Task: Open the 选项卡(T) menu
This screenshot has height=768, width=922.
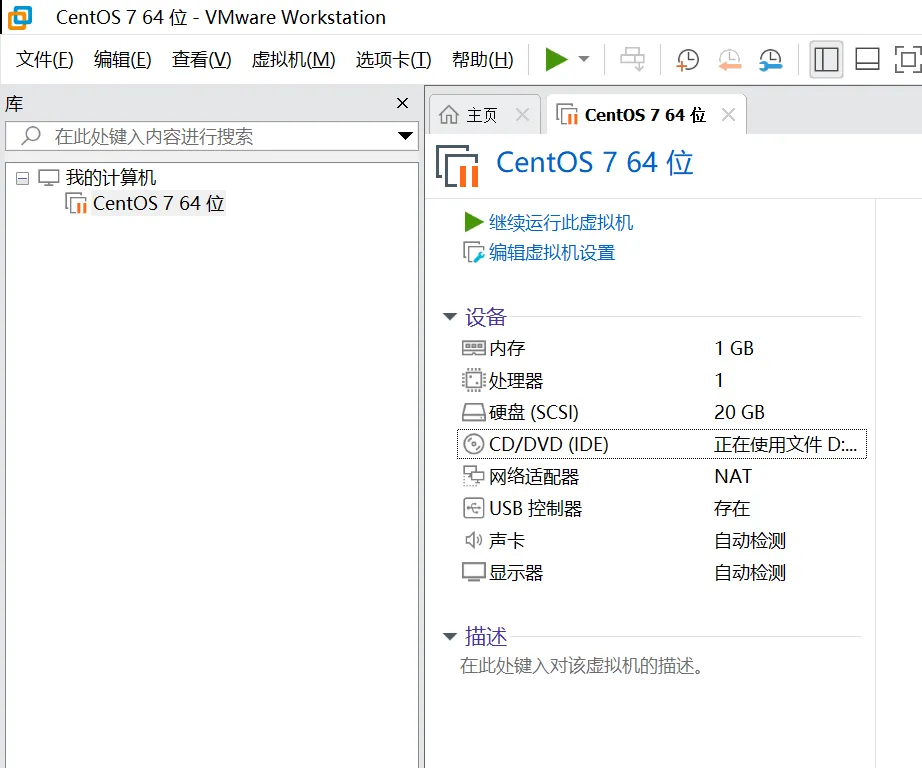Action: pyautogui.click(x=393, y=59)
